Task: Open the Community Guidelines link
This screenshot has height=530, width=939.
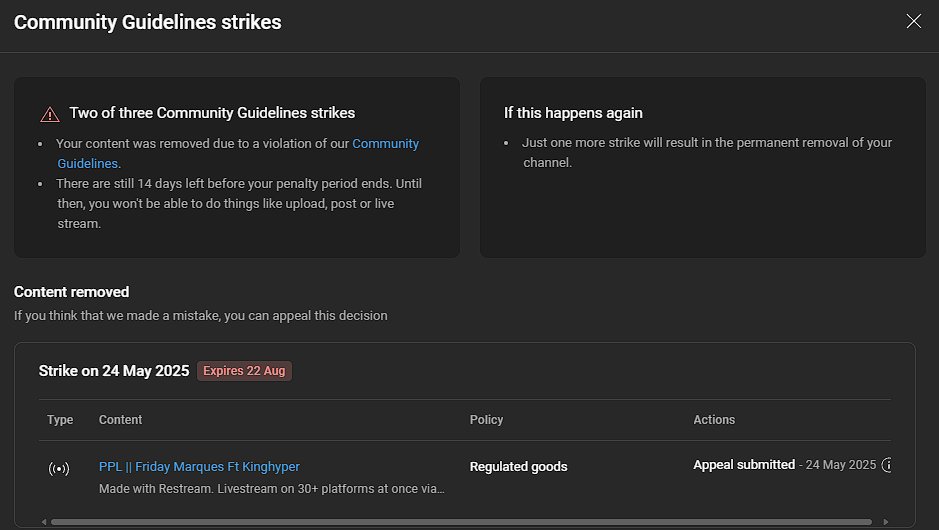Action: point(385,144)
